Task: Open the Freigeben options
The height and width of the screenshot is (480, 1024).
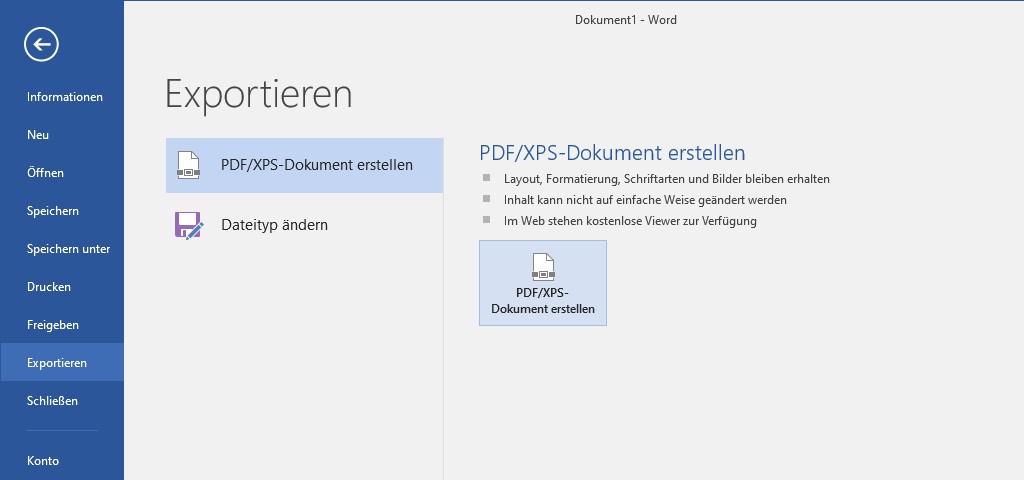Action: (x=53, y=325)
